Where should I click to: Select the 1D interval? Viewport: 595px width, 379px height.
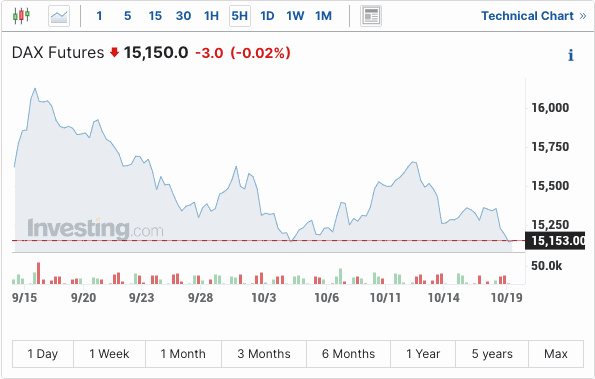click(267, 16)
